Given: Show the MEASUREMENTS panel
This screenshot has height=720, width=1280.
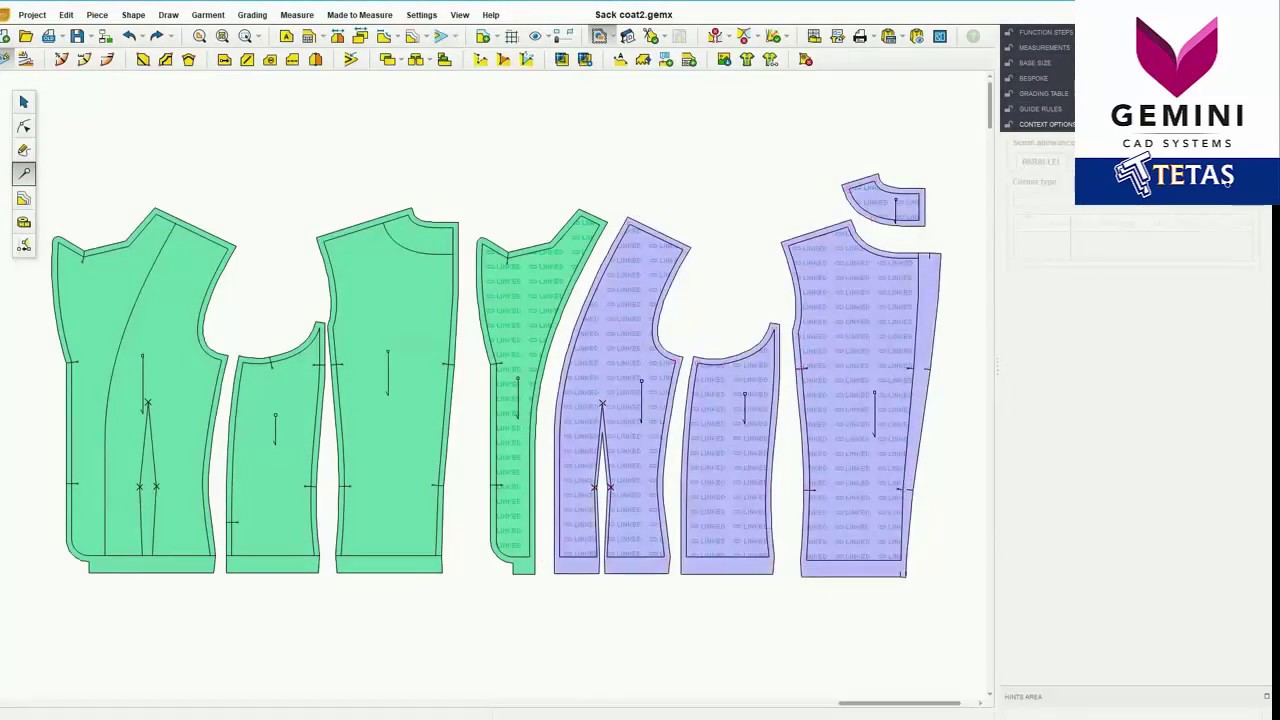Looking at the screenshot, I should pos(1044,48).
